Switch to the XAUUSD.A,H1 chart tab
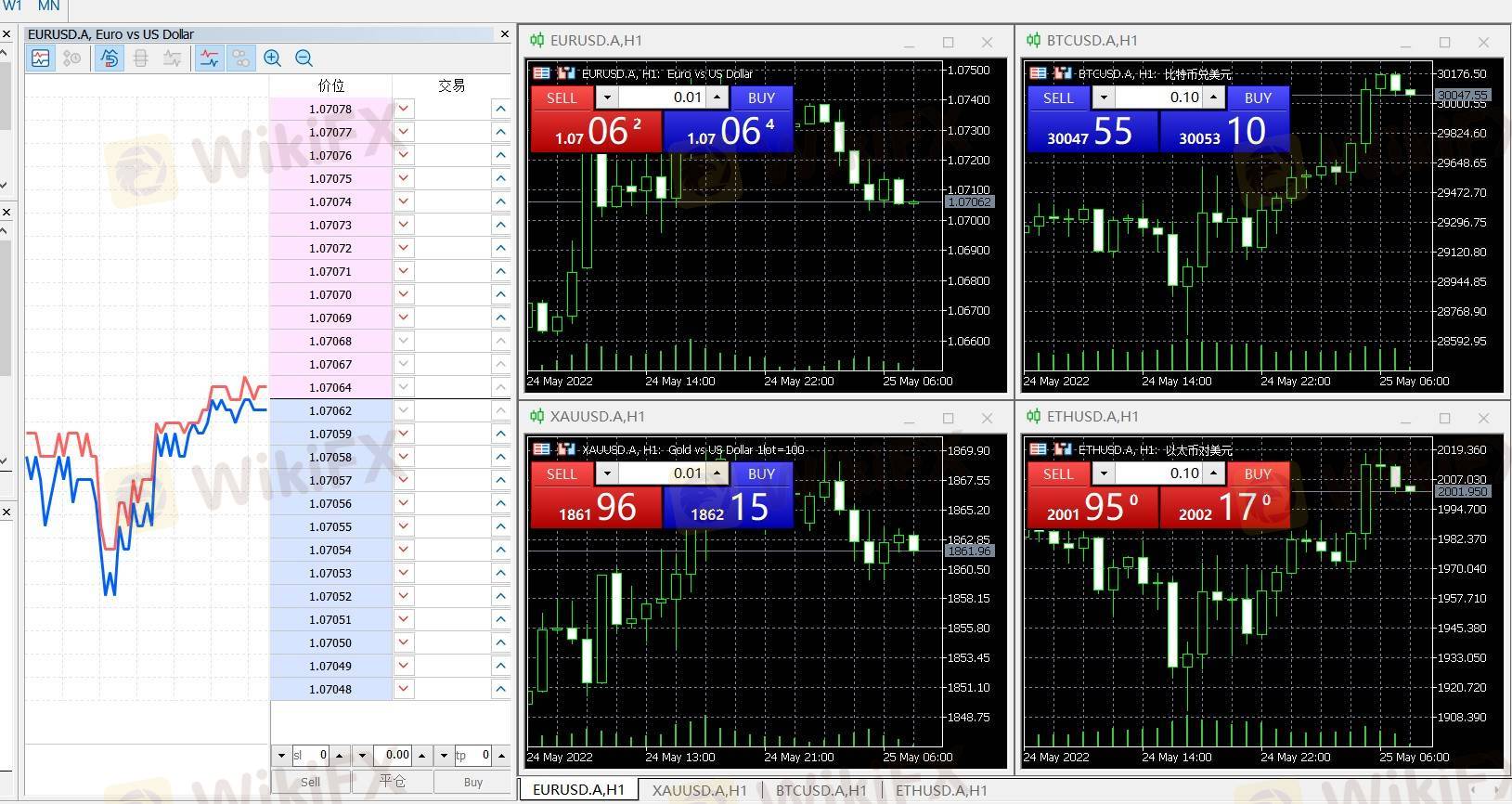This screenshot has width=1512, height=804. pos(699,790)
